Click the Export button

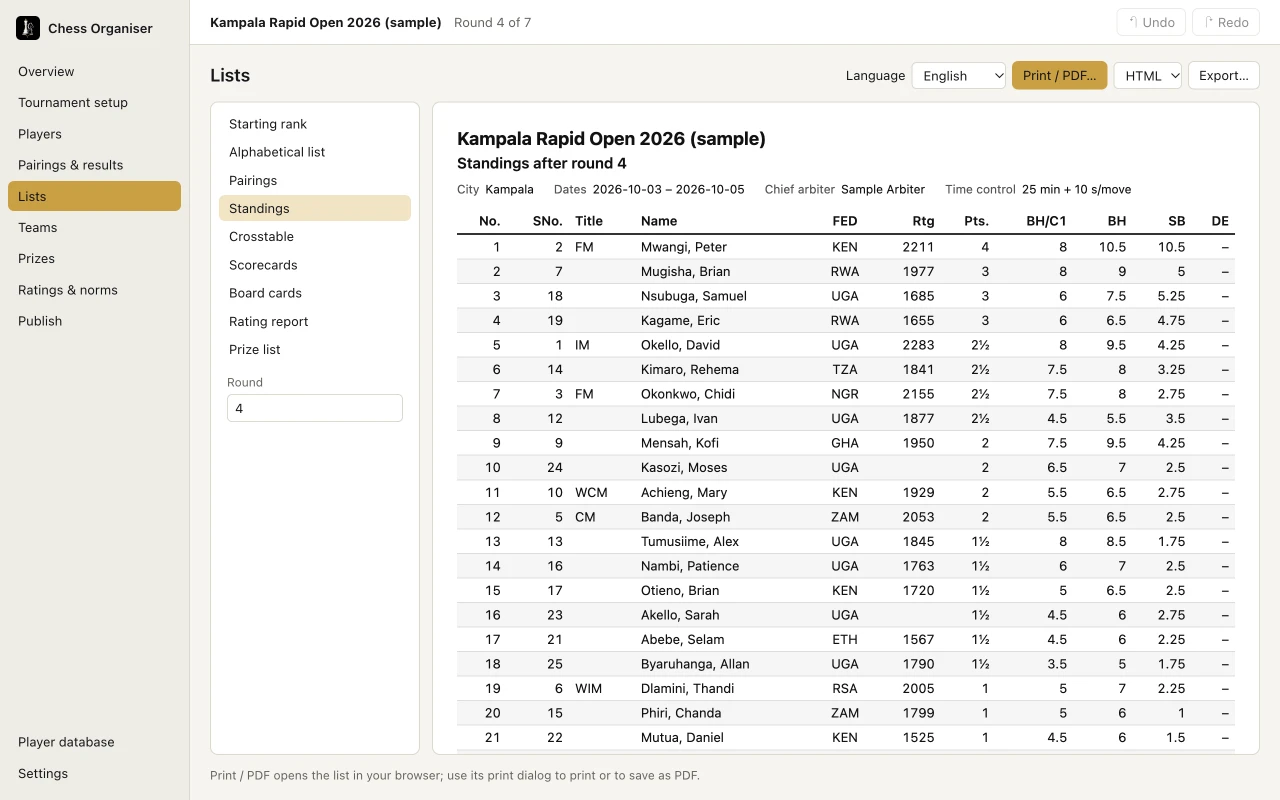click(x=1223, y=75)
